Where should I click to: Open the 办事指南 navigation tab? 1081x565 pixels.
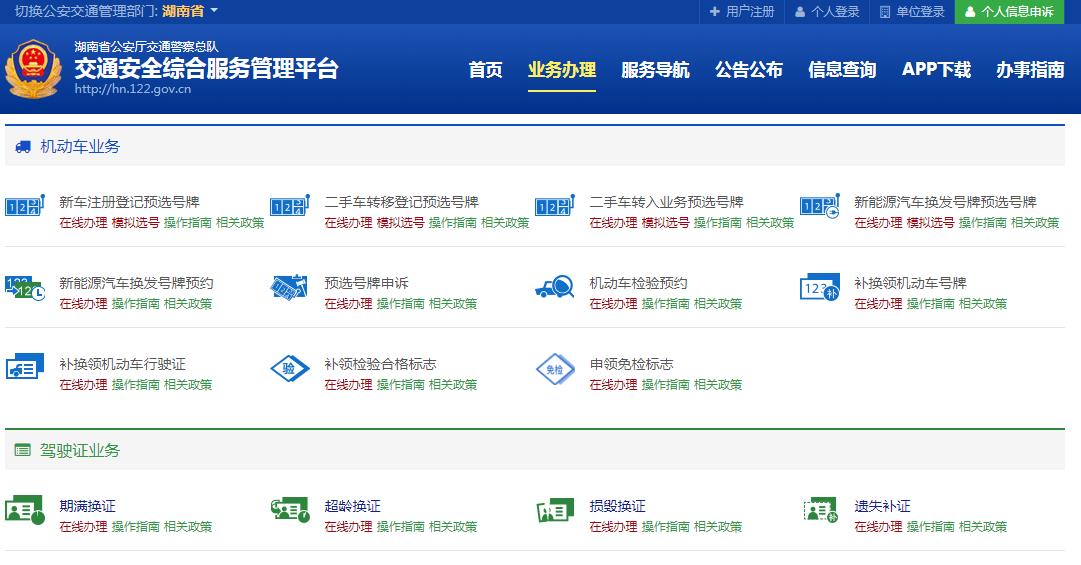point(1030,70)
